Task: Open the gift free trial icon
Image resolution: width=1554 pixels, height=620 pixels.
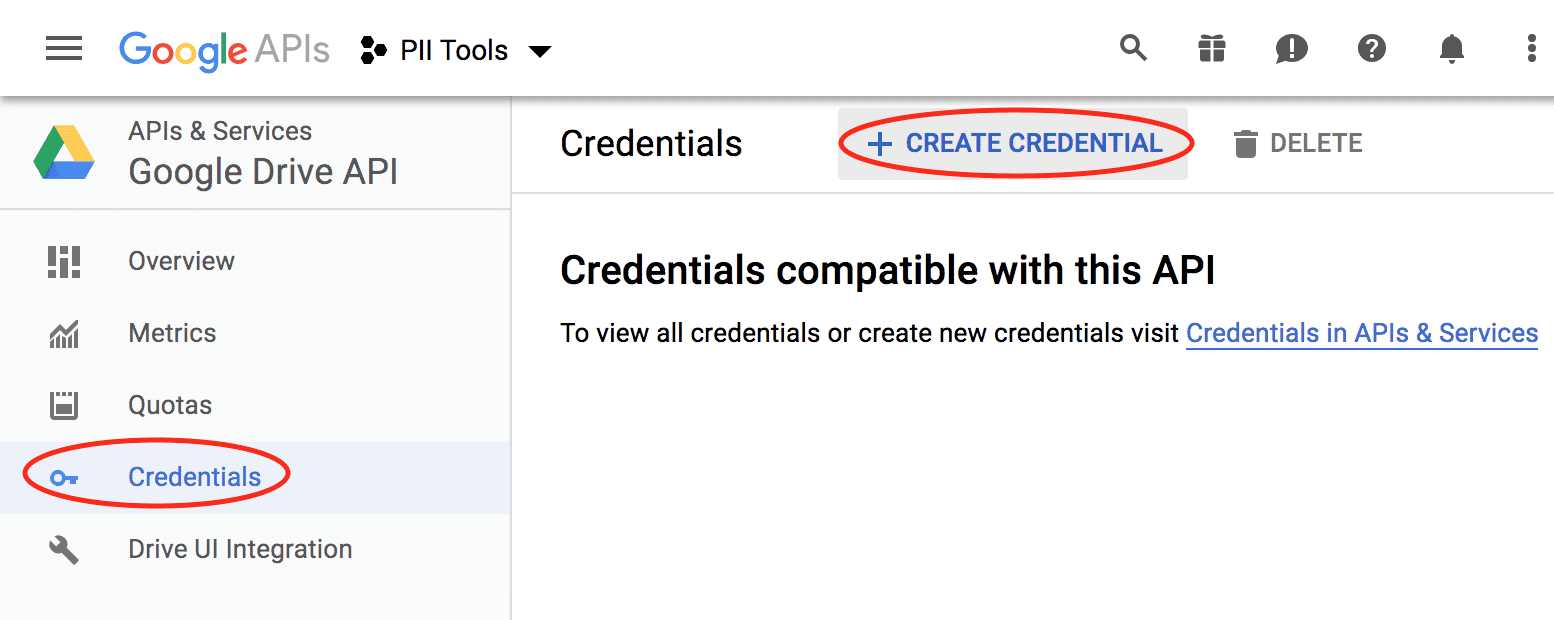Action: [1212, 48]
